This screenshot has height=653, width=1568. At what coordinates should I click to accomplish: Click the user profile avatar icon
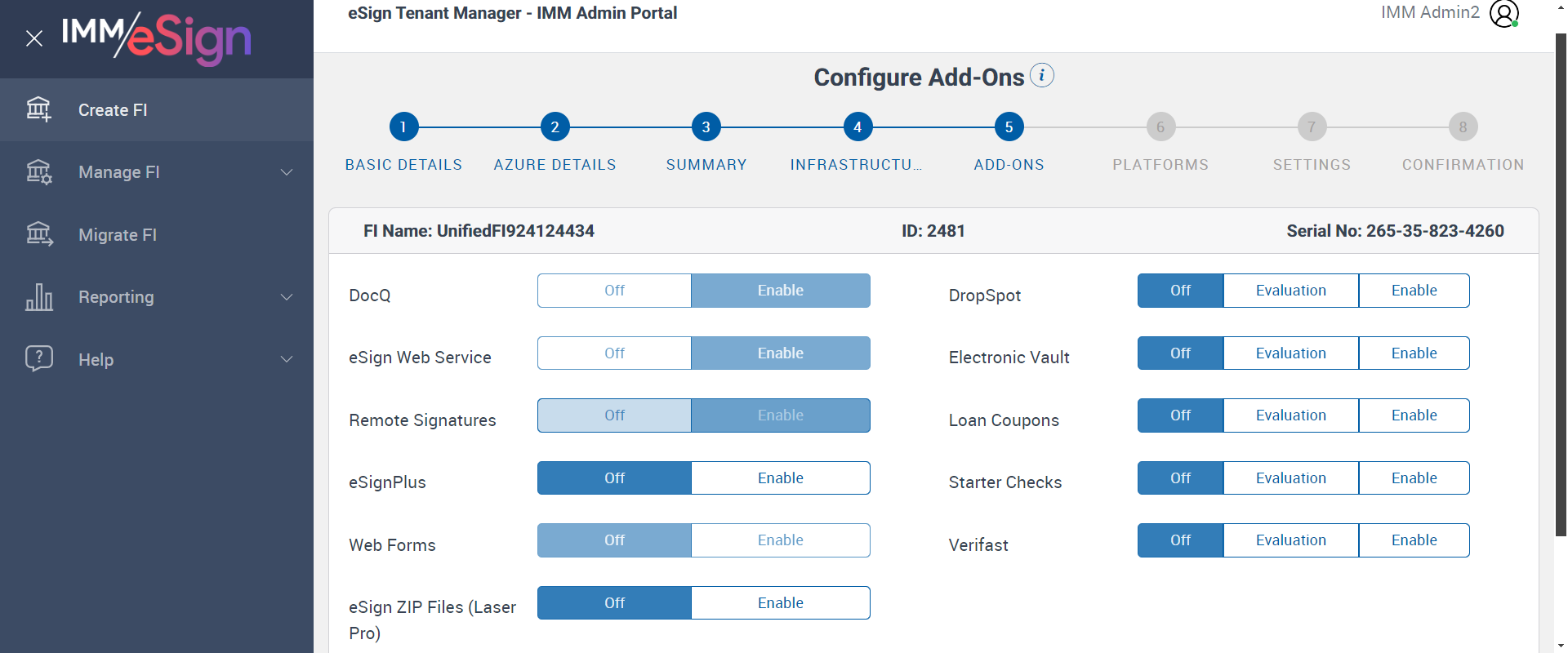tap(1503, 13)
